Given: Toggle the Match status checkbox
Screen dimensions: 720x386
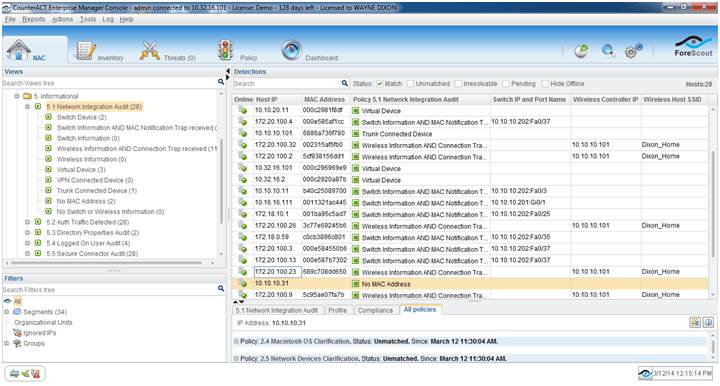Looking at the screenshot, I should tap(379, 84).
